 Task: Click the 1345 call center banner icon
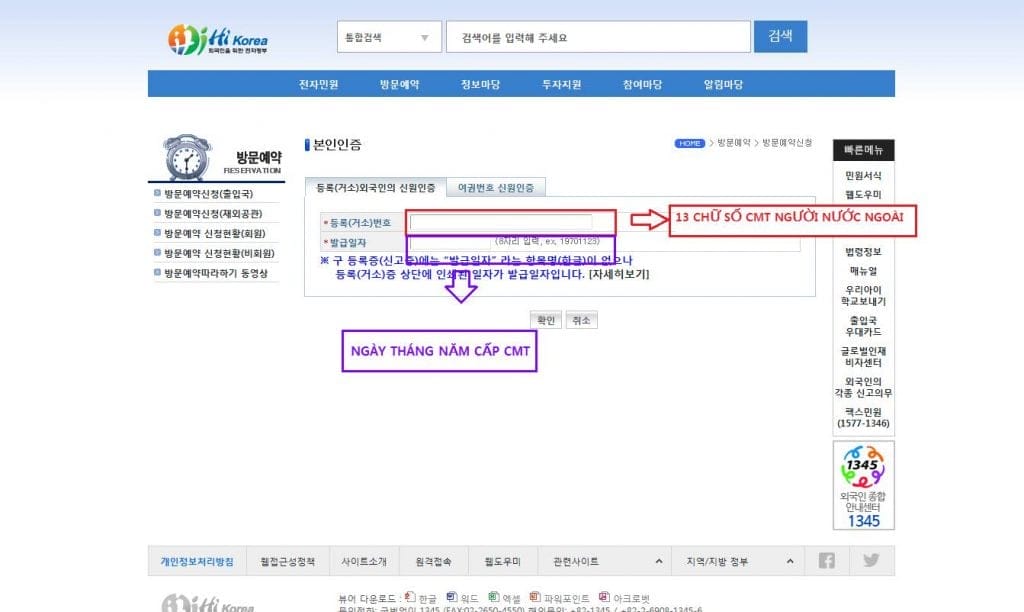pos(864,486)
